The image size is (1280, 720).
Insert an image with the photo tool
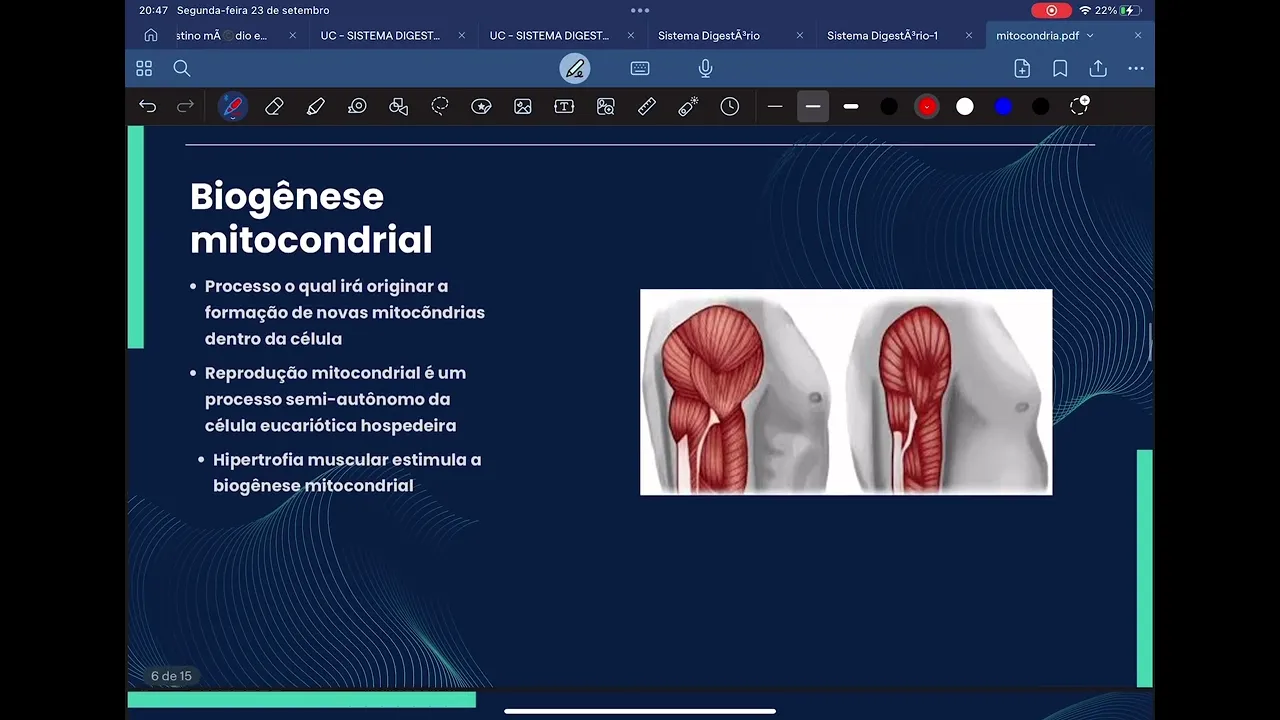pos(523,106)
